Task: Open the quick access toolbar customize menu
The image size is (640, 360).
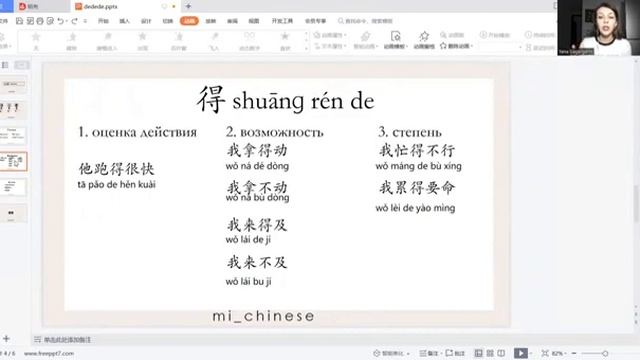Action: (x=85, y=21)
